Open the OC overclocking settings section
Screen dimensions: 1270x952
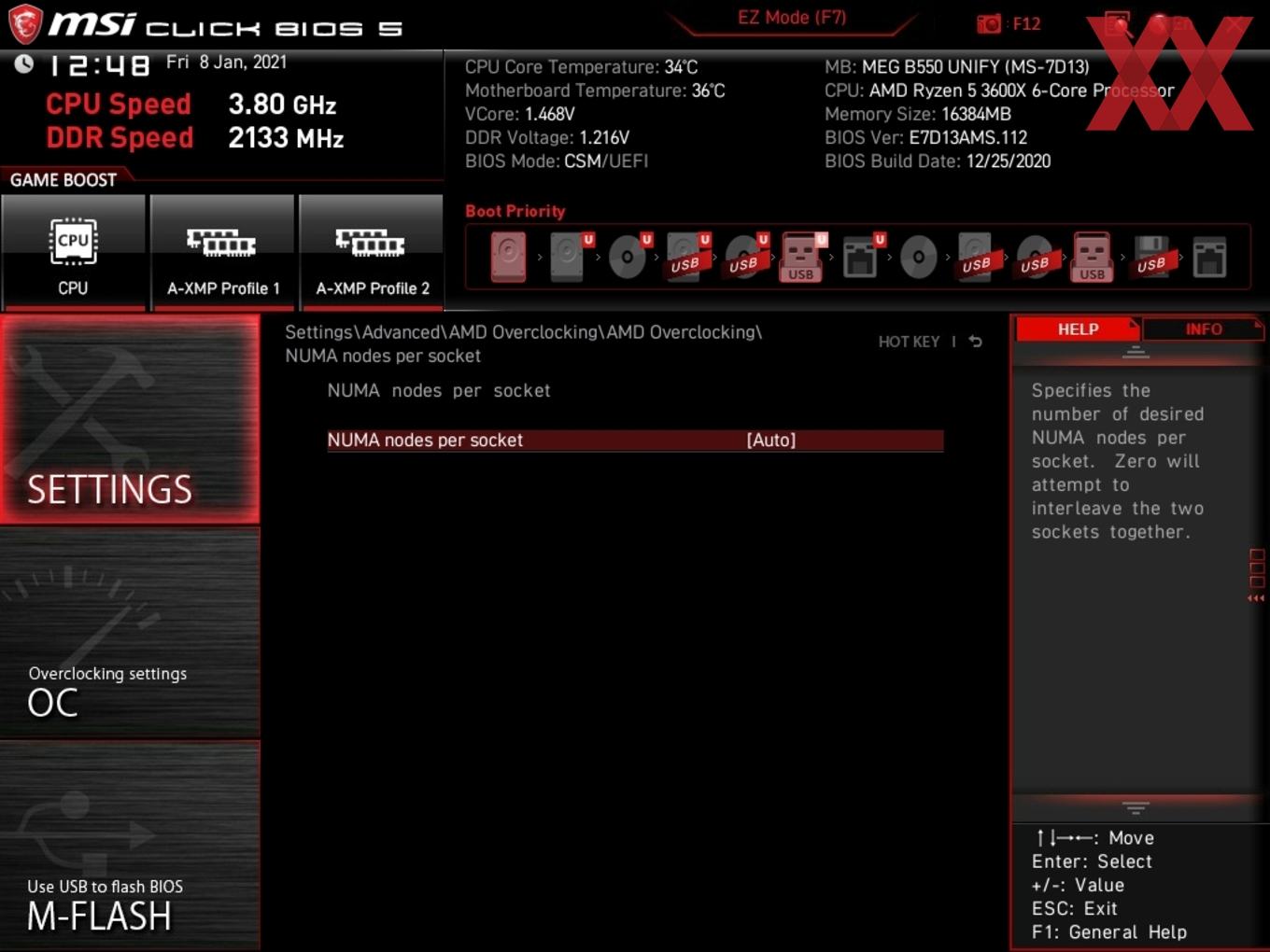point(130,634)
